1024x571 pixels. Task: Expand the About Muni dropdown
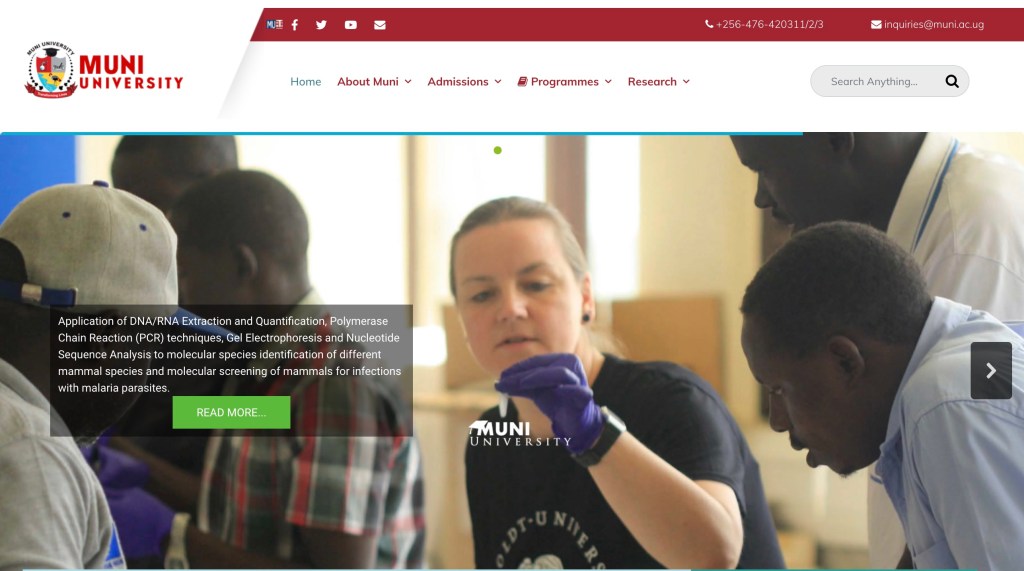pyautogui.click(x=374, y=82)
